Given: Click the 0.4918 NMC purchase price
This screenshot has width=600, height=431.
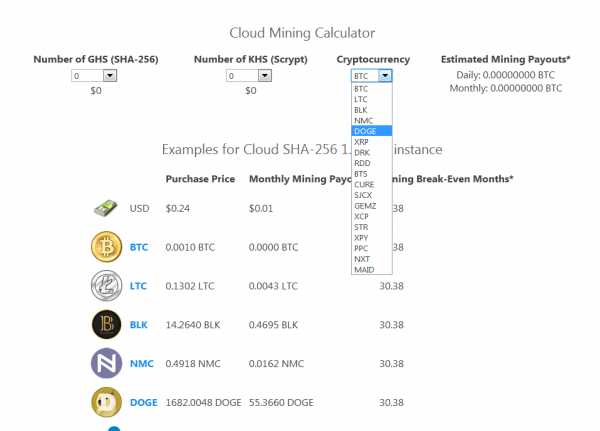Looking at the screenshot, I should click(193, 364).
